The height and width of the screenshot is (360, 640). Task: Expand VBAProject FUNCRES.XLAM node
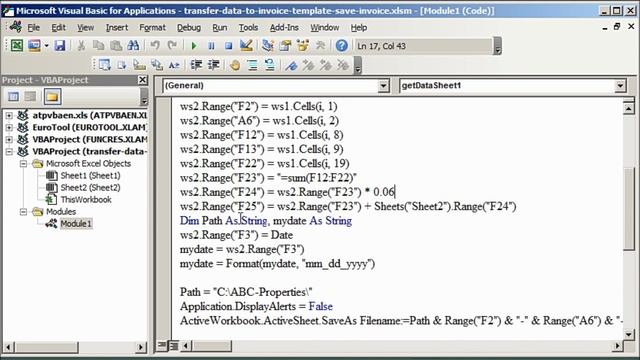pos(9,140)
